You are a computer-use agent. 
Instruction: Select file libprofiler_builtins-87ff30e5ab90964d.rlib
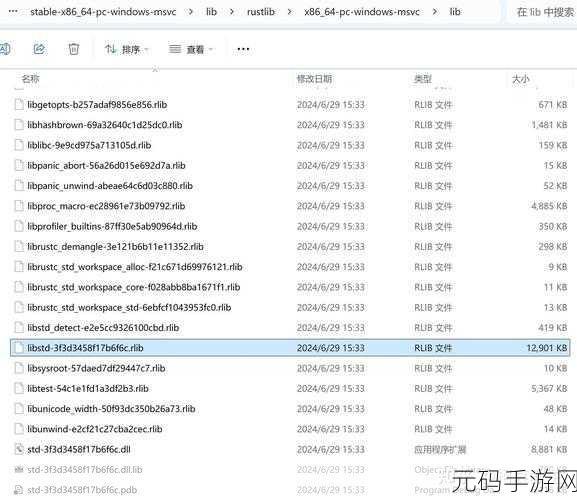[x=112, y=226]
